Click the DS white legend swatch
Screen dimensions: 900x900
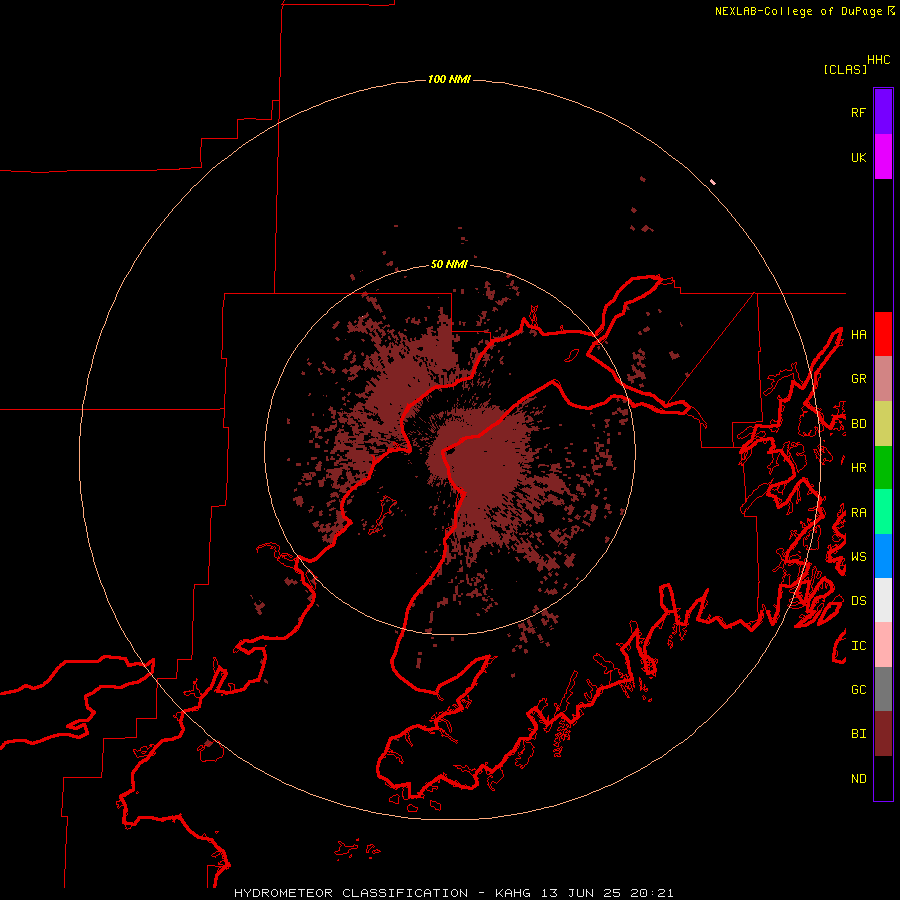point(883,600)
